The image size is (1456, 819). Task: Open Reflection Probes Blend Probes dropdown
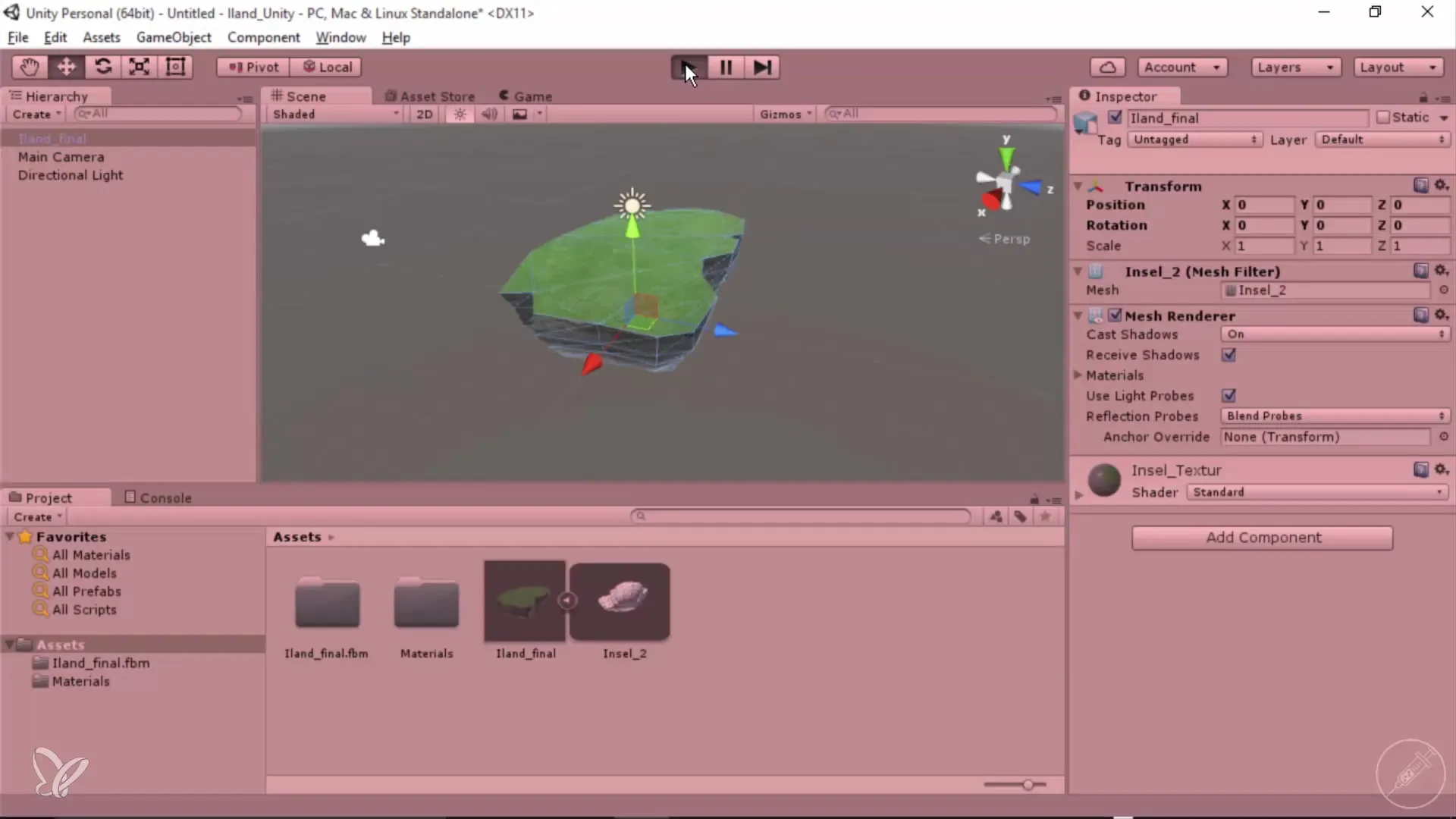(x=1335, y=416)
